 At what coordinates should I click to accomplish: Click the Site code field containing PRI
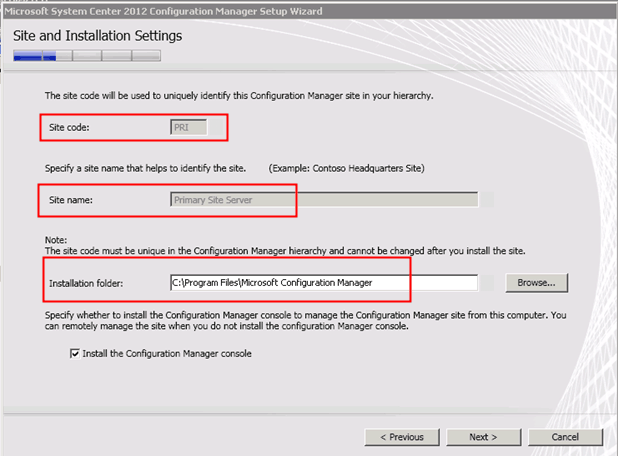tap(189, 127)
